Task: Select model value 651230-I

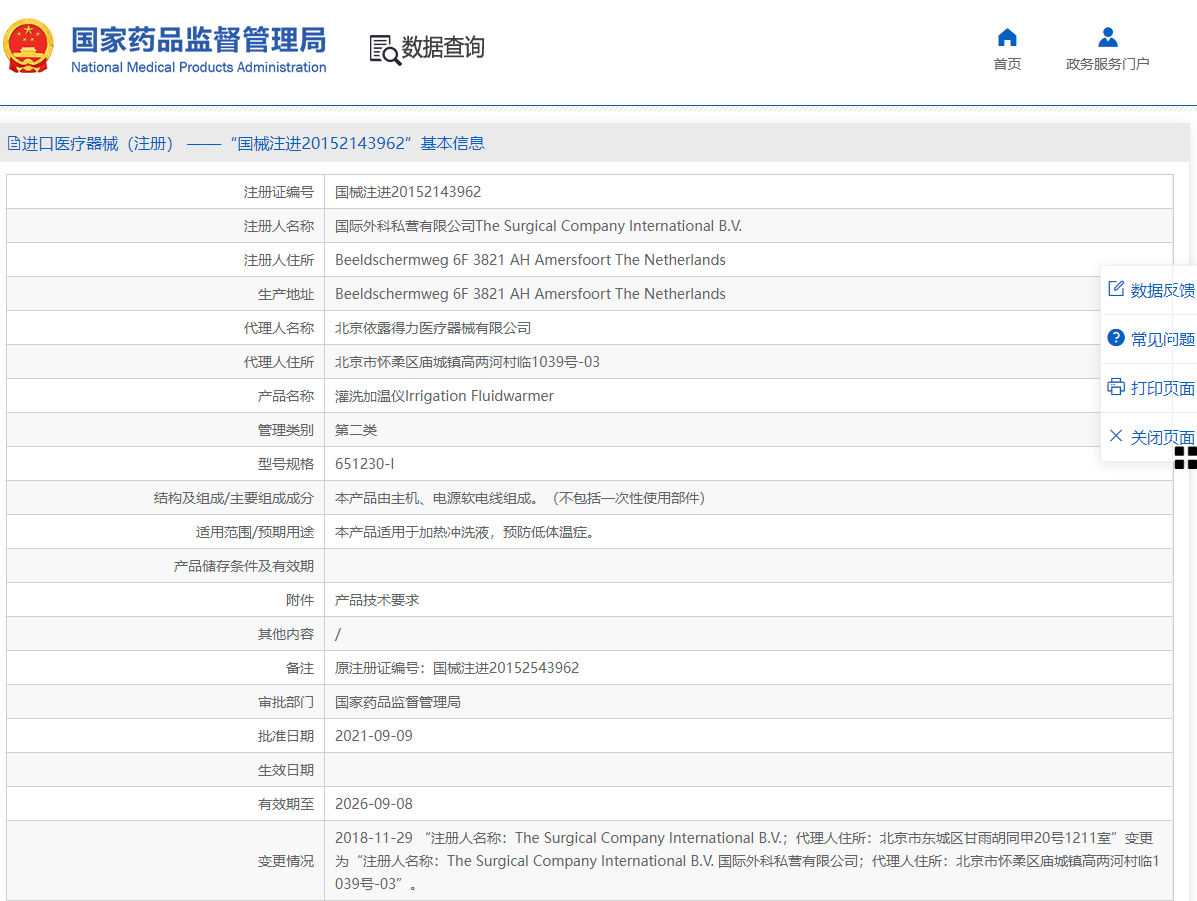Action: tap(364, 463)
